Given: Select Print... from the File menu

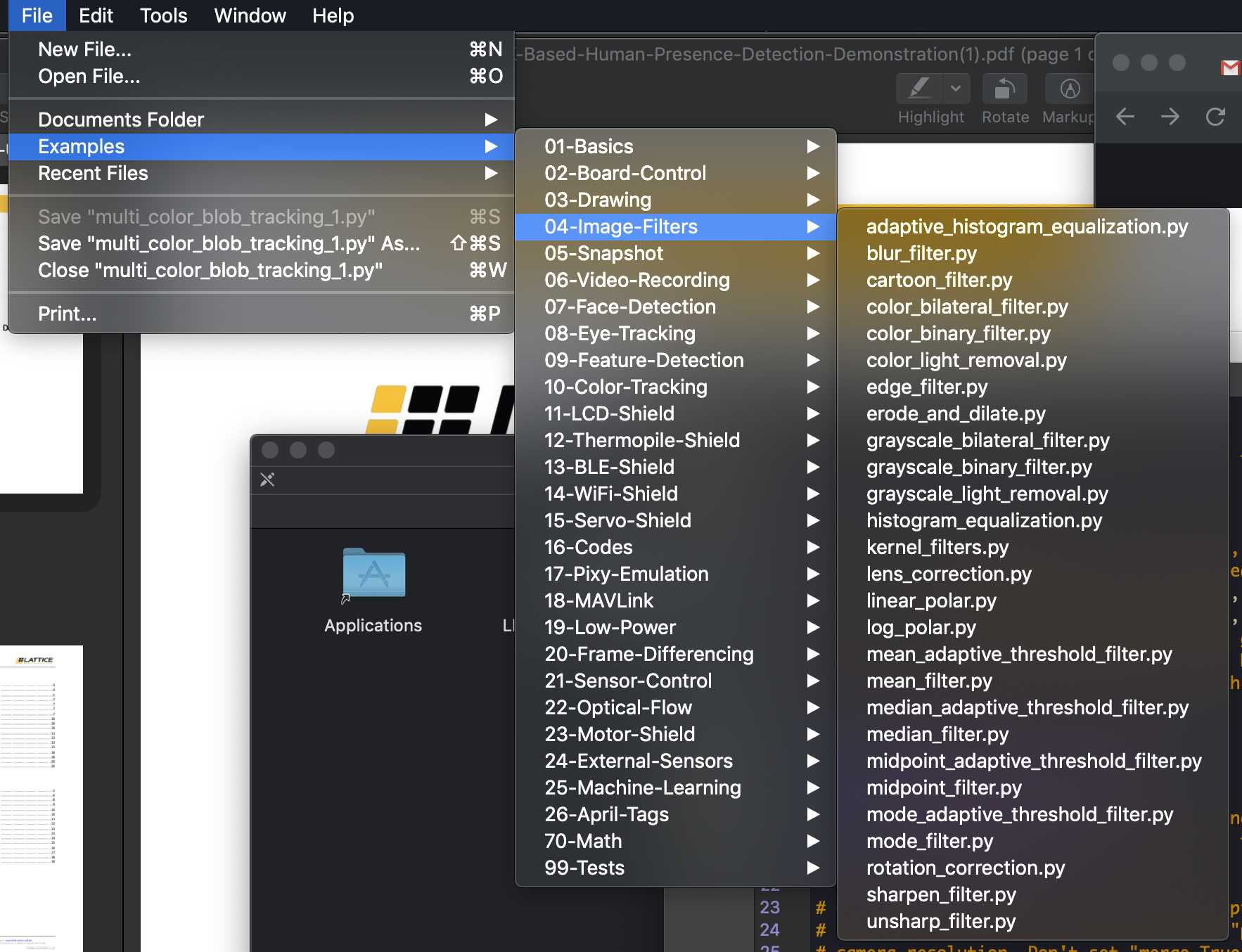Looking at the screenshot, I should point(68,313).
